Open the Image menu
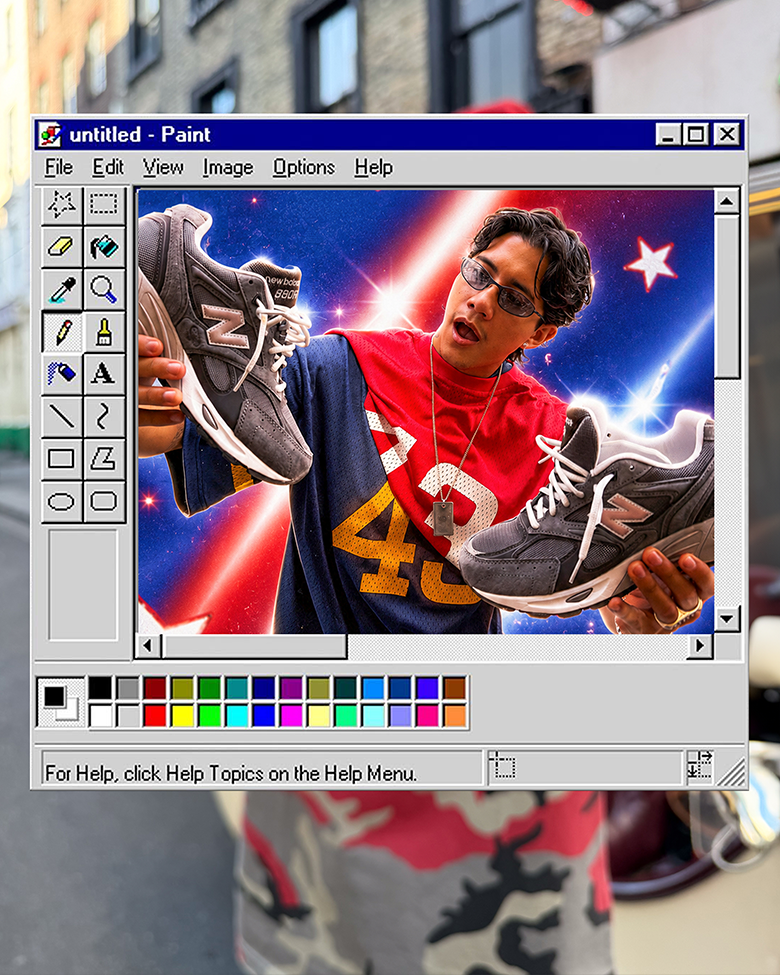This screenshot has width=780, height=975. pyautogui.click(x=228, y=167)
